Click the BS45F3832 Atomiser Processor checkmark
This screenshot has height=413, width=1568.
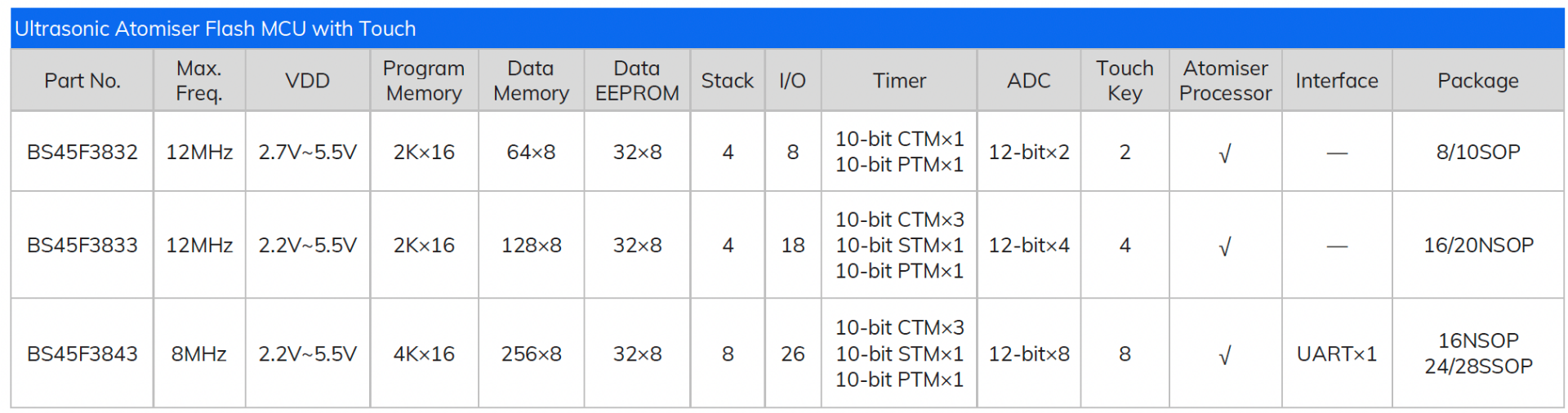[x=1224, y=153]
